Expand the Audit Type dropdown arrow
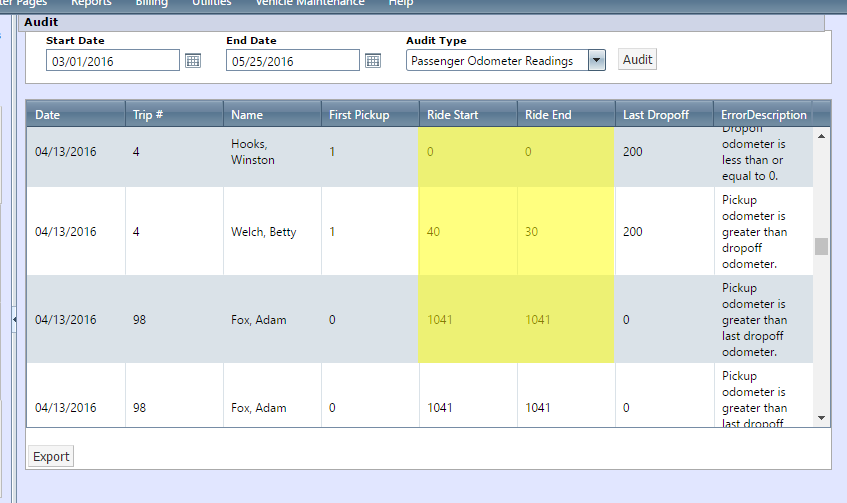The image size is (847, 503). click(596, 60)
